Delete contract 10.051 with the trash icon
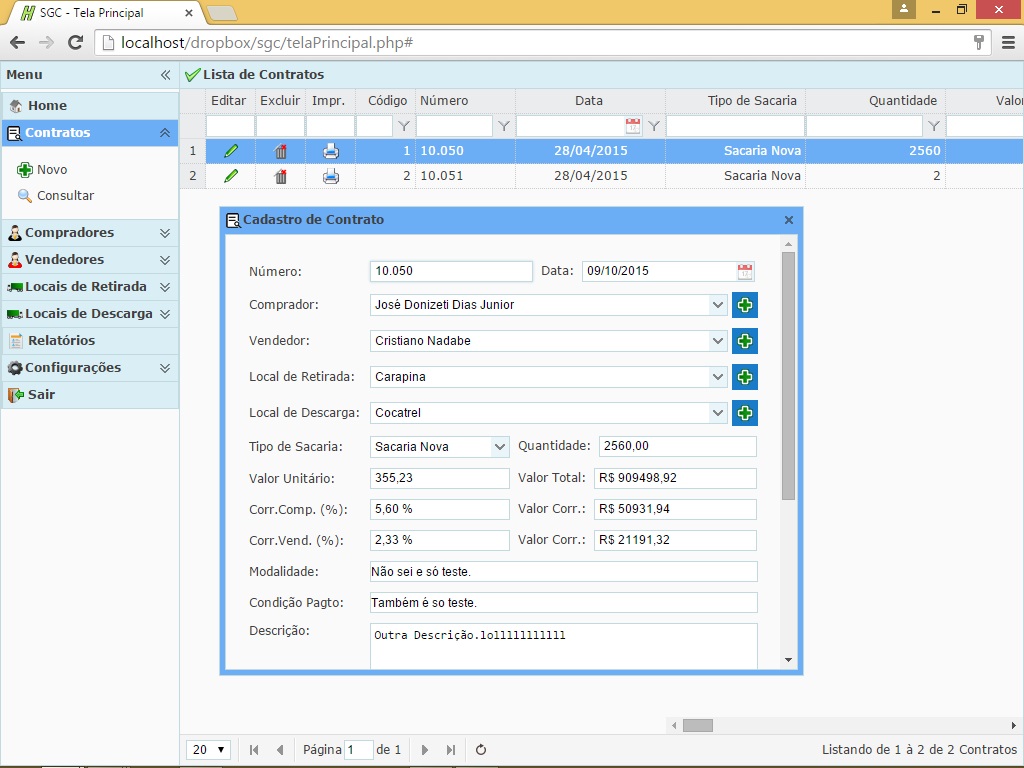 281,176
